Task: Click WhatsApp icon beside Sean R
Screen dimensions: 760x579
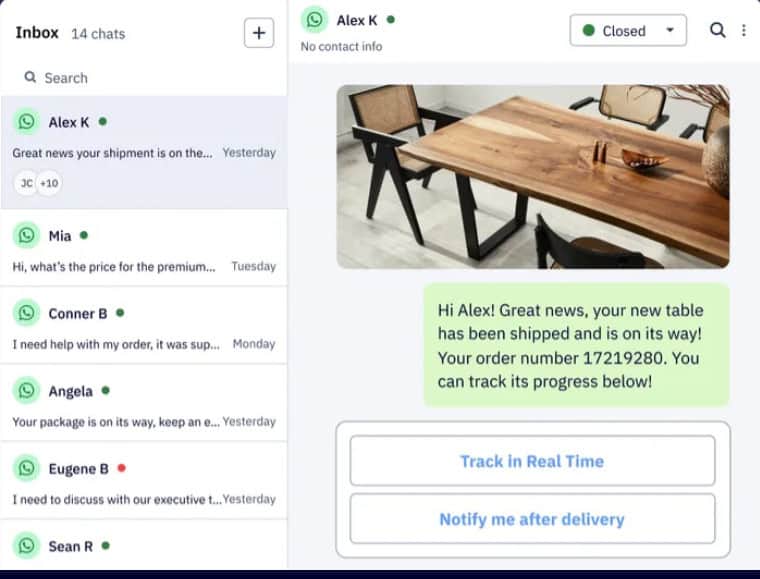Action: [x=26, y=546]
